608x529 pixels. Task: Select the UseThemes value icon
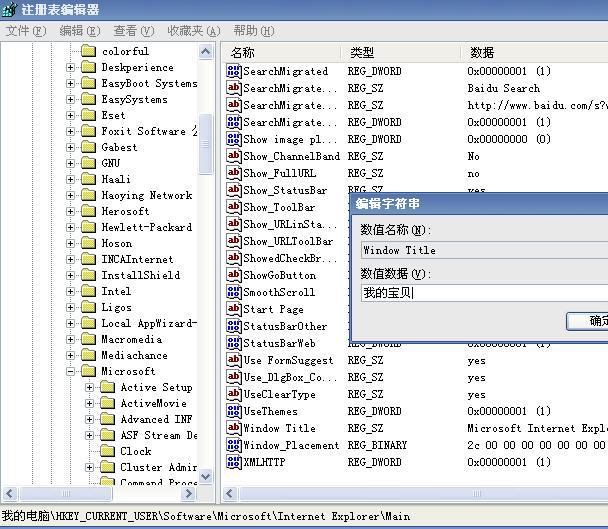(x=234, y=411)
